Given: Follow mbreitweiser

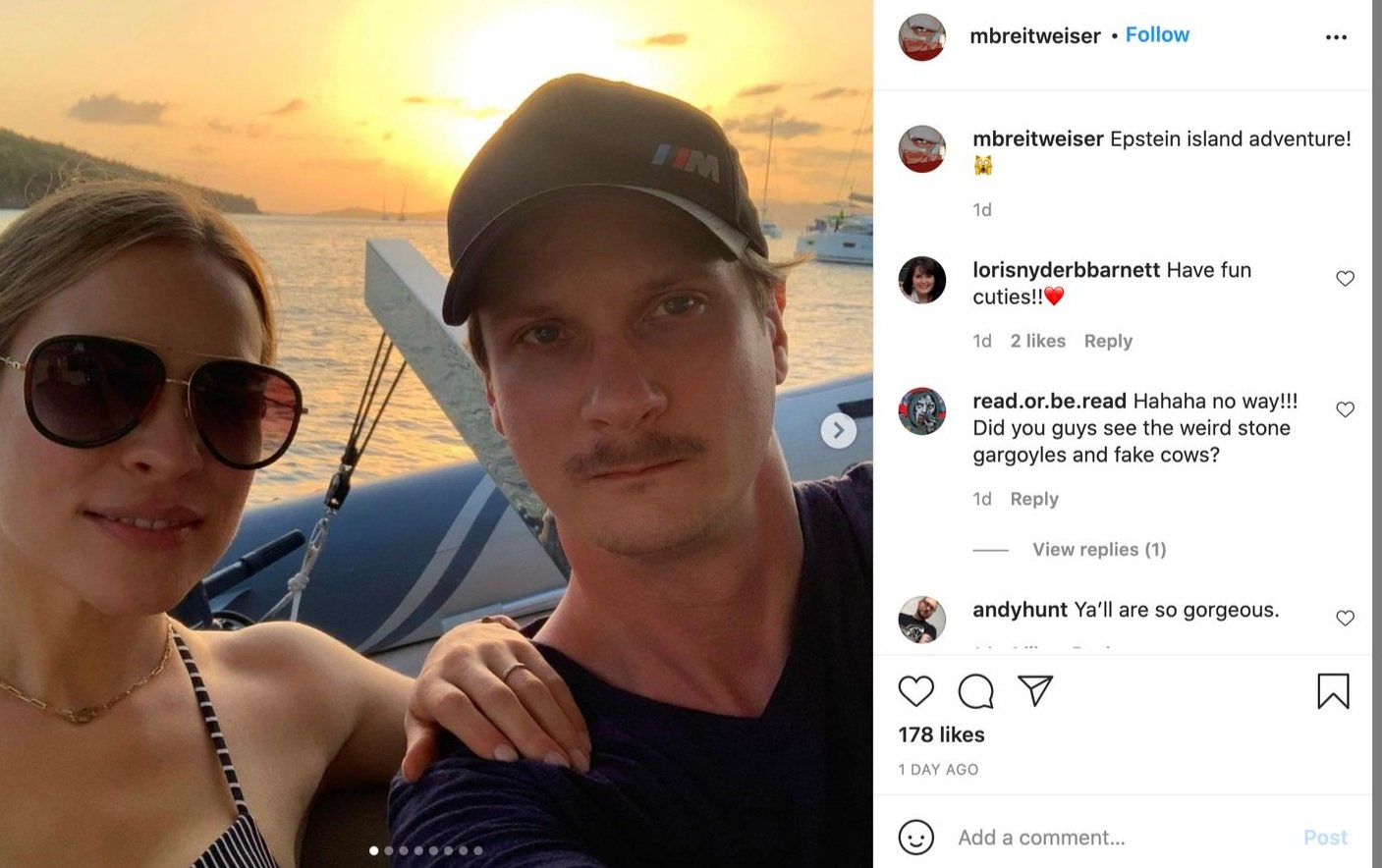Looking at the screenshot, I should pos(1157,34).
